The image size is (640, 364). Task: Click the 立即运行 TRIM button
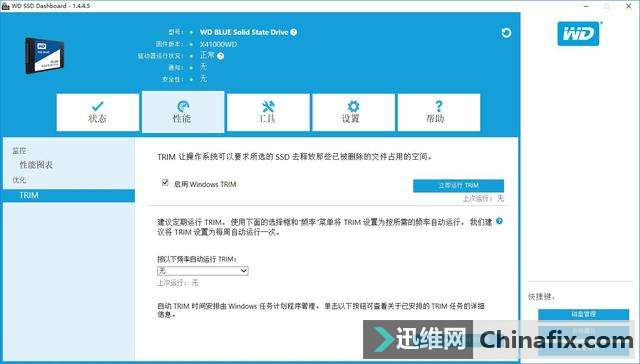(x=458, y=186)
